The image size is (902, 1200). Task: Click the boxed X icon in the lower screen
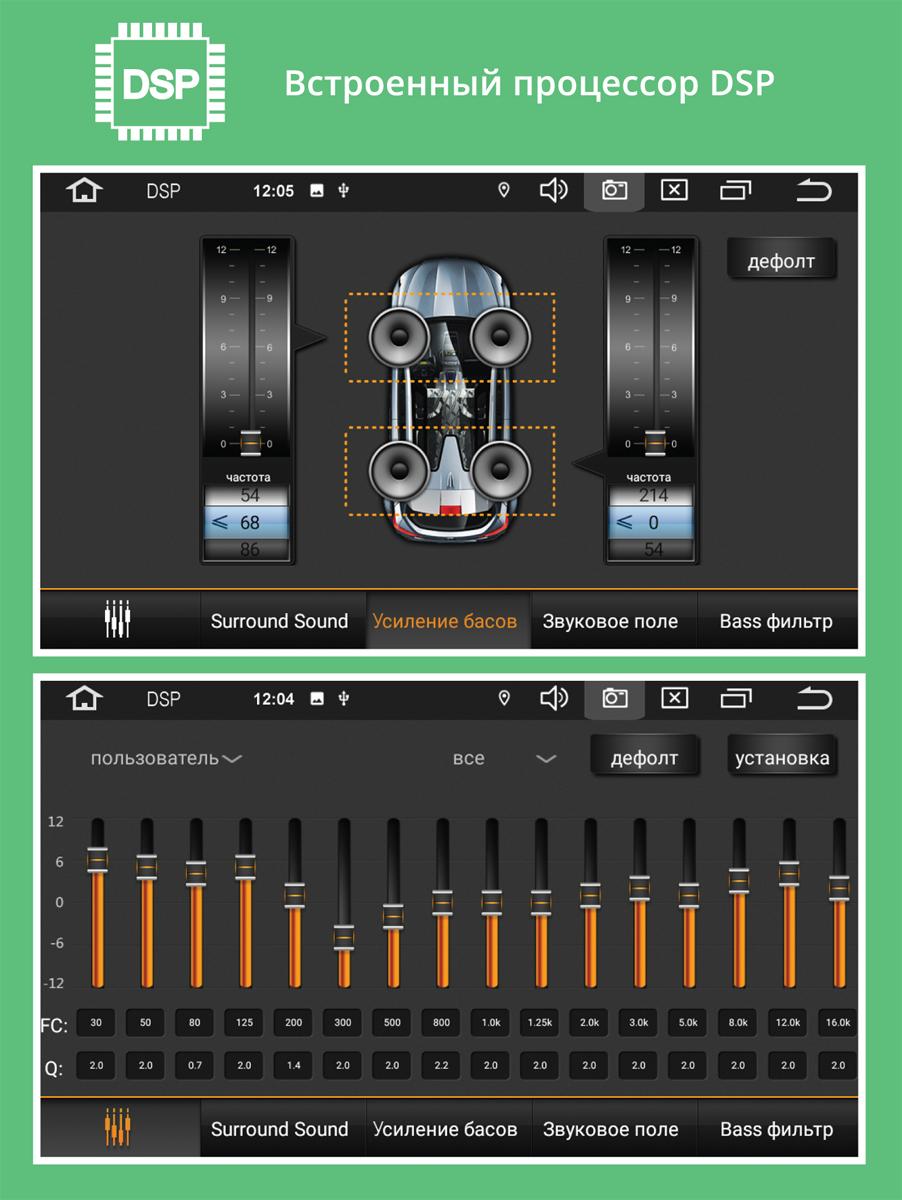click(x=675, y=698)
